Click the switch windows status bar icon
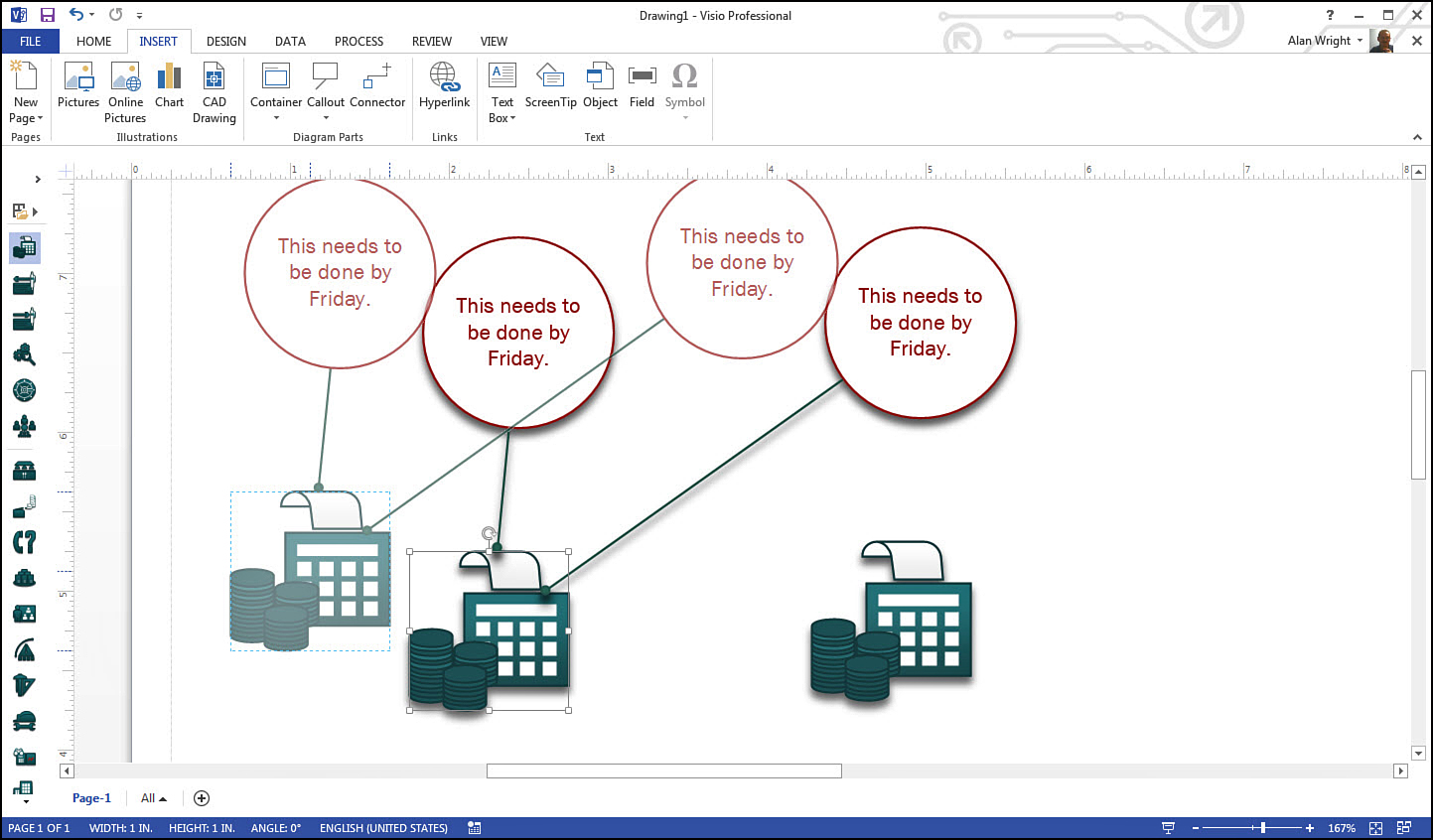Screen dimensions: 1433x840 1404,828
